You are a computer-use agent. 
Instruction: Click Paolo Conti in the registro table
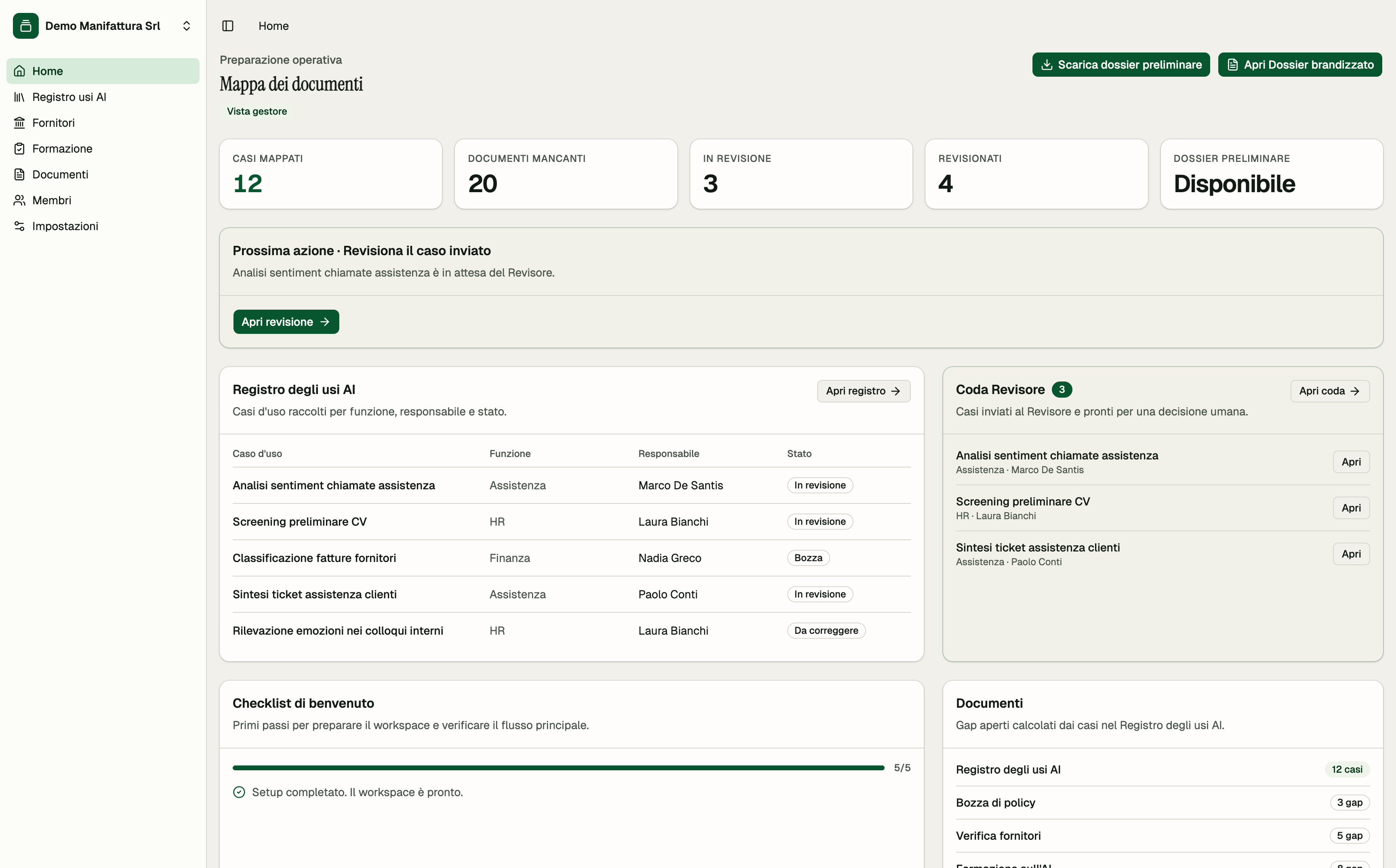click(x=668, y=594)
